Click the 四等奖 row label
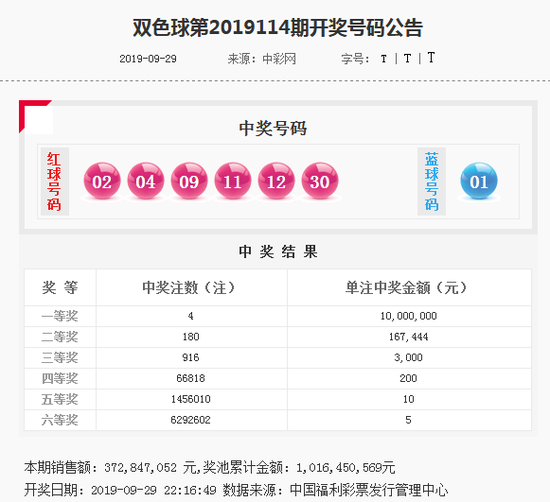The image size is (550, 502). click(x=60, y=378)
